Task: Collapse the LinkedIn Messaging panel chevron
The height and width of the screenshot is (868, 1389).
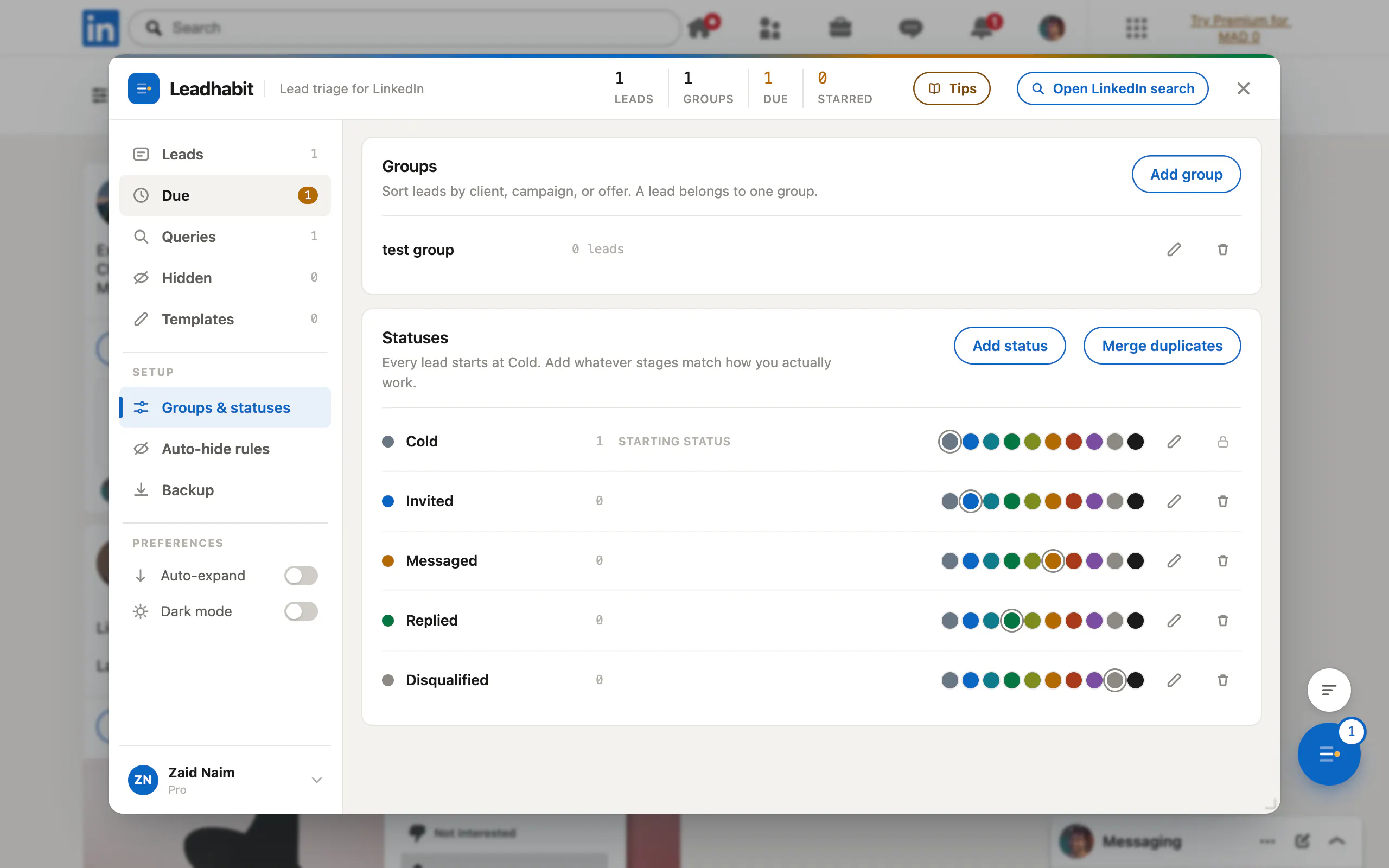Action: [1337, 841]
